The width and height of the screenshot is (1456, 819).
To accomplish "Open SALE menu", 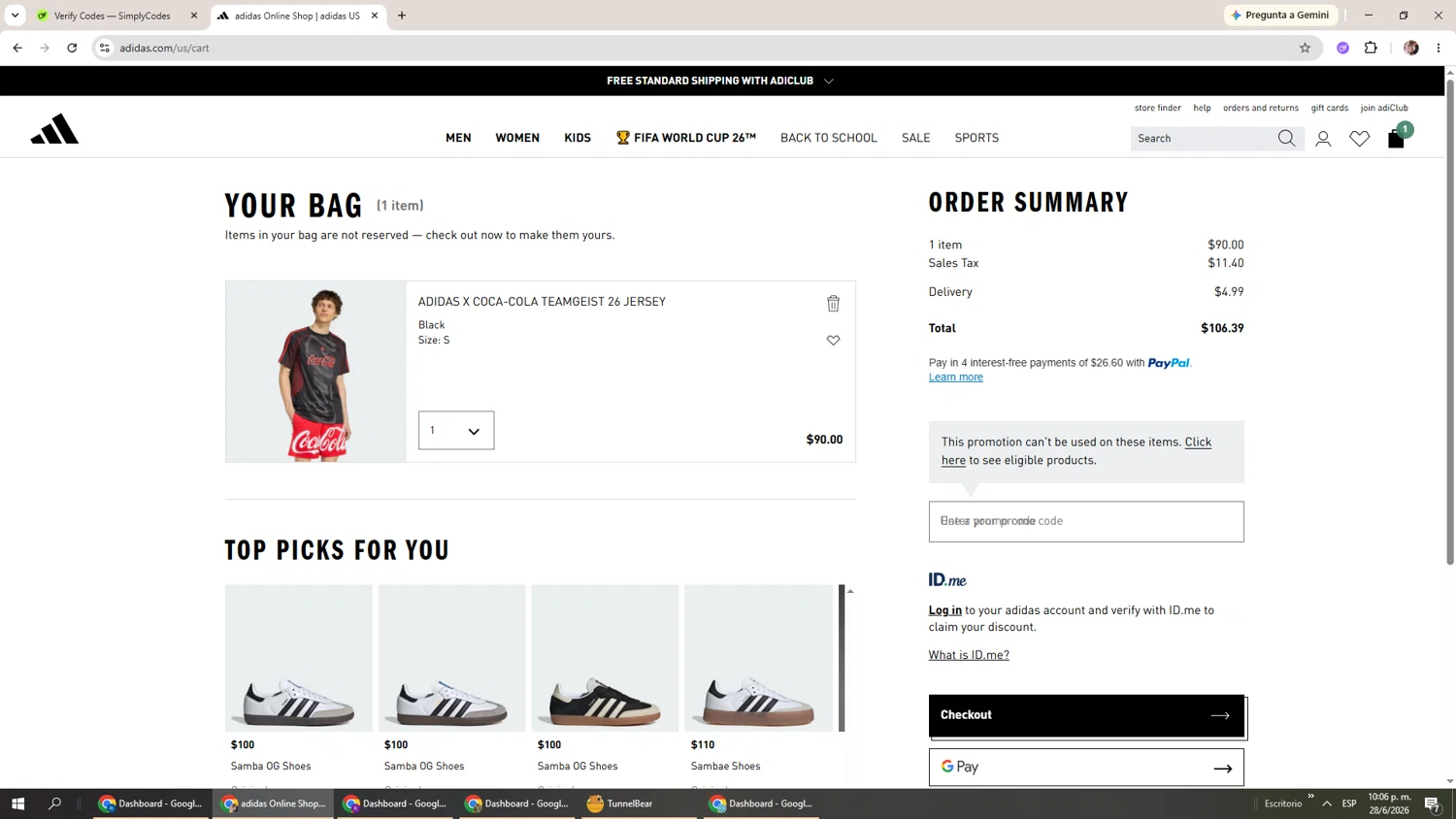I will pos(915,138).
